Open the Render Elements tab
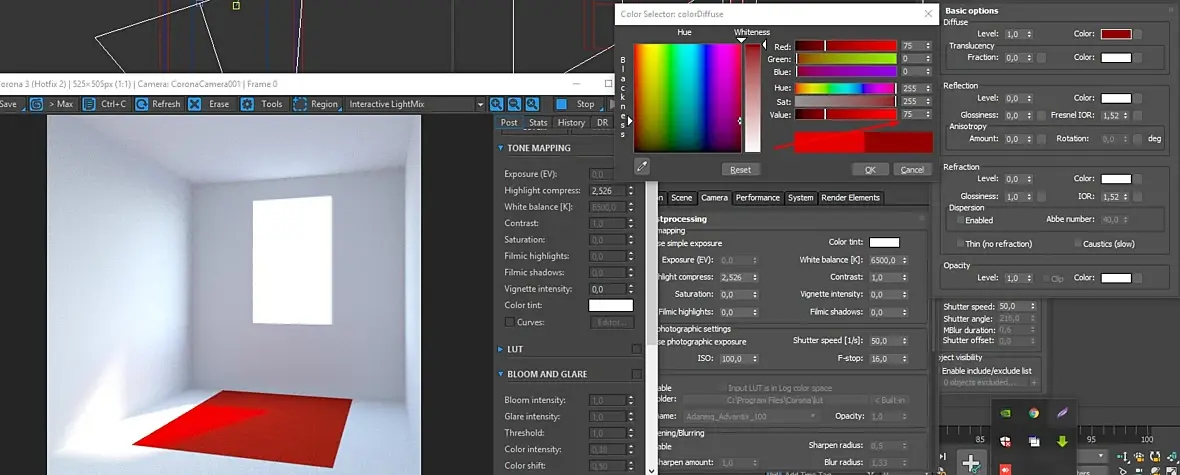 pos(850,198)
